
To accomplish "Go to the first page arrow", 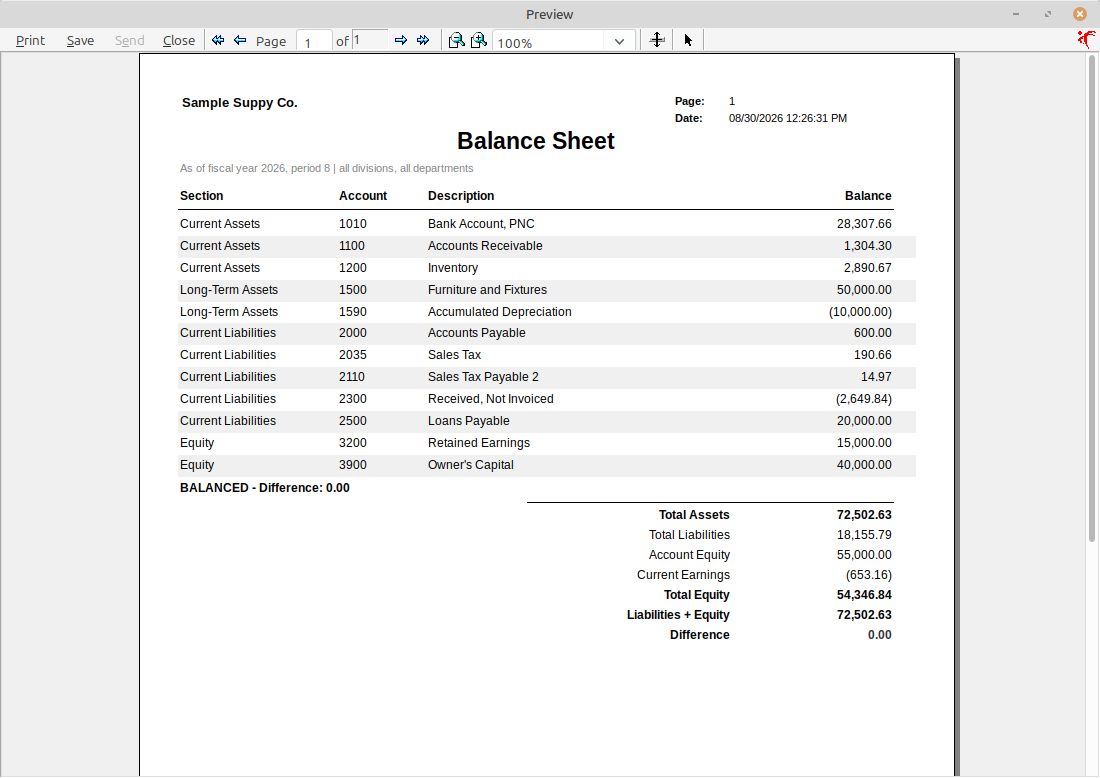I will (218, 40).
